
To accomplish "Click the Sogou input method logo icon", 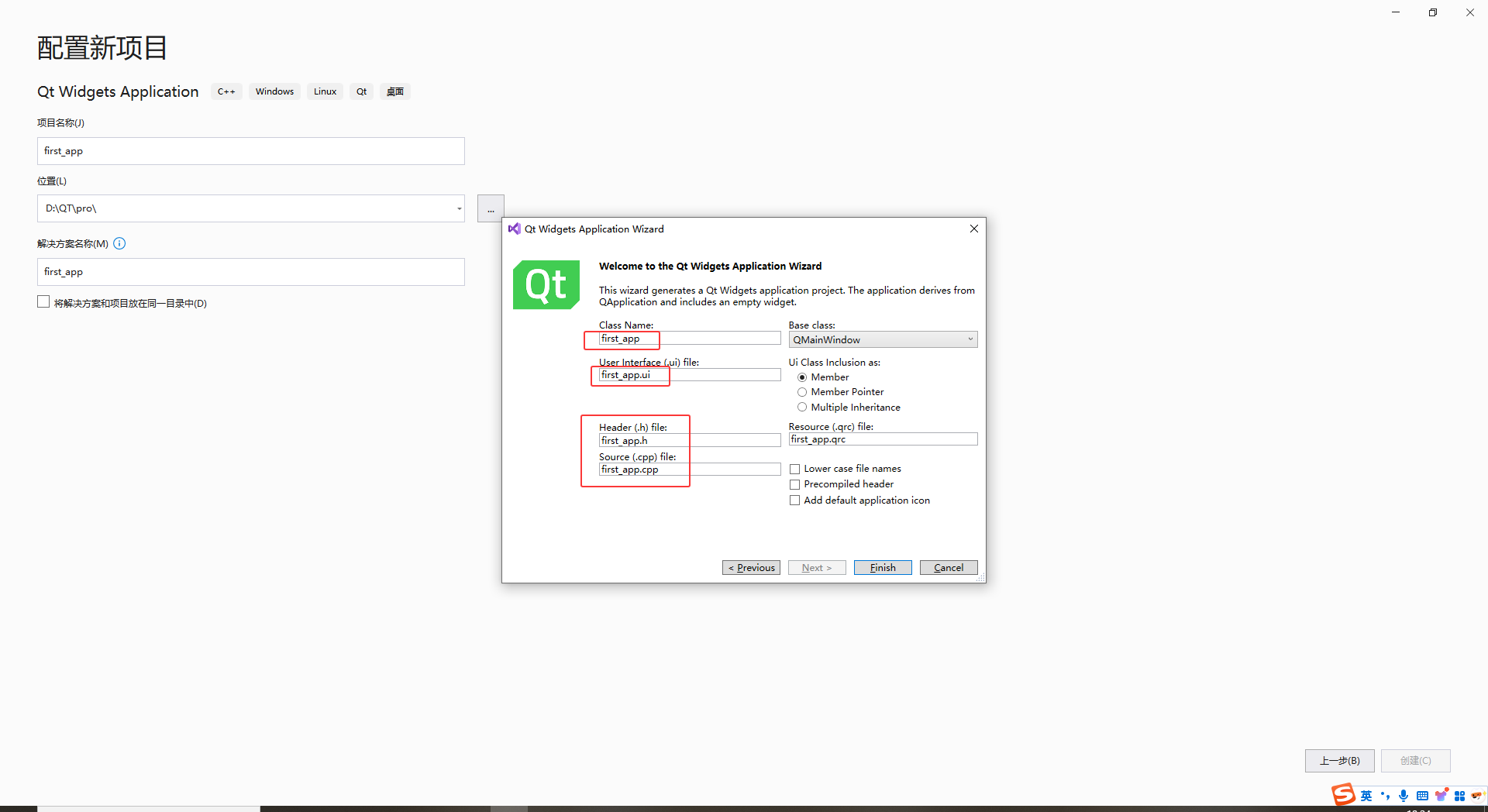I will click(1343, 794).
